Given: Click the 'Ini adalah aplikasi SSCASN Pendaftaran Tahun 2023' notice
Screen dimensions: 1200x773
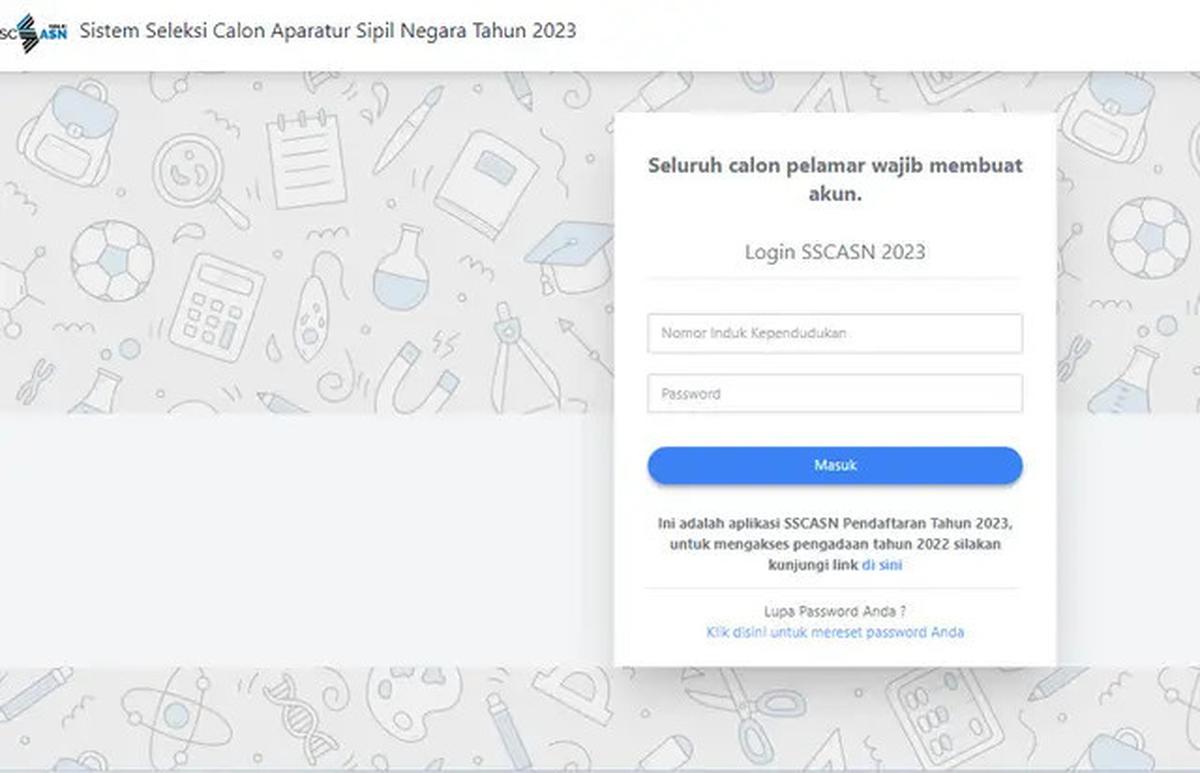Looking at the screenshot, I should [x=835, y=544].
